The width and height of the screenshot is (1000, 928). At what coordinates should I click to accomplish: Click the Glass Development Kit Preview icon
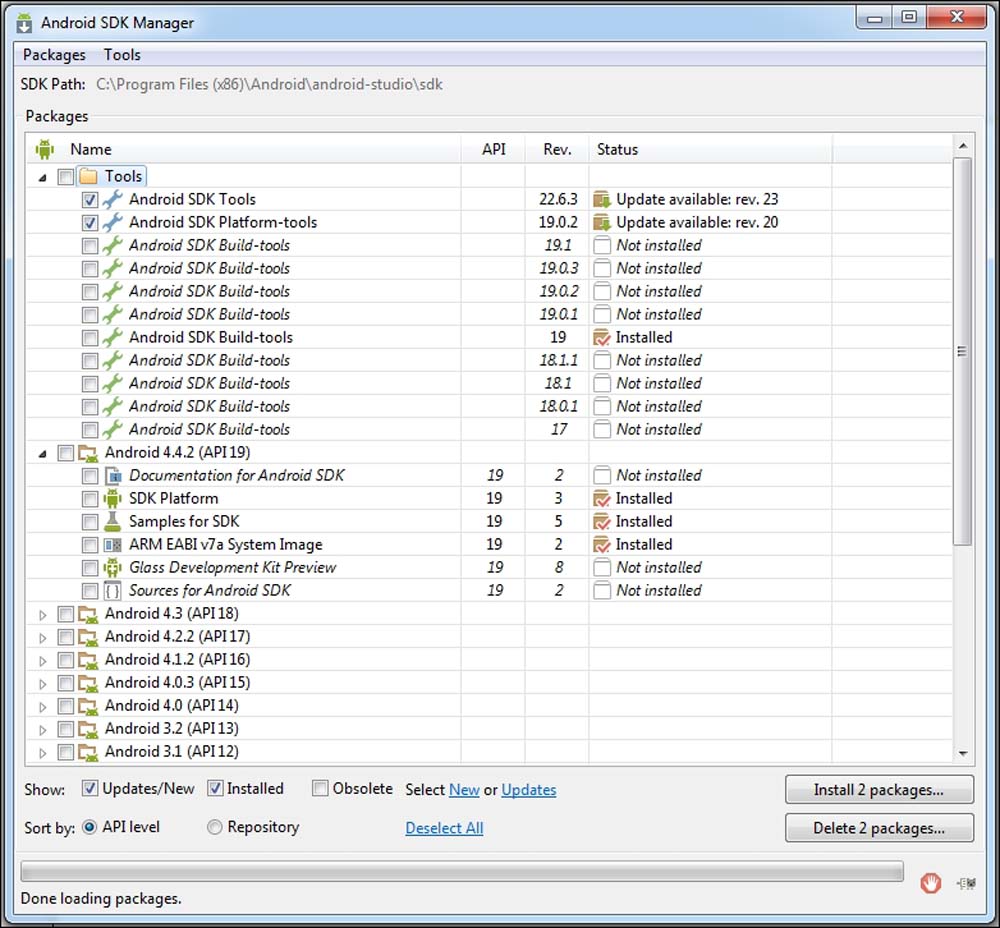click(113, 567)
